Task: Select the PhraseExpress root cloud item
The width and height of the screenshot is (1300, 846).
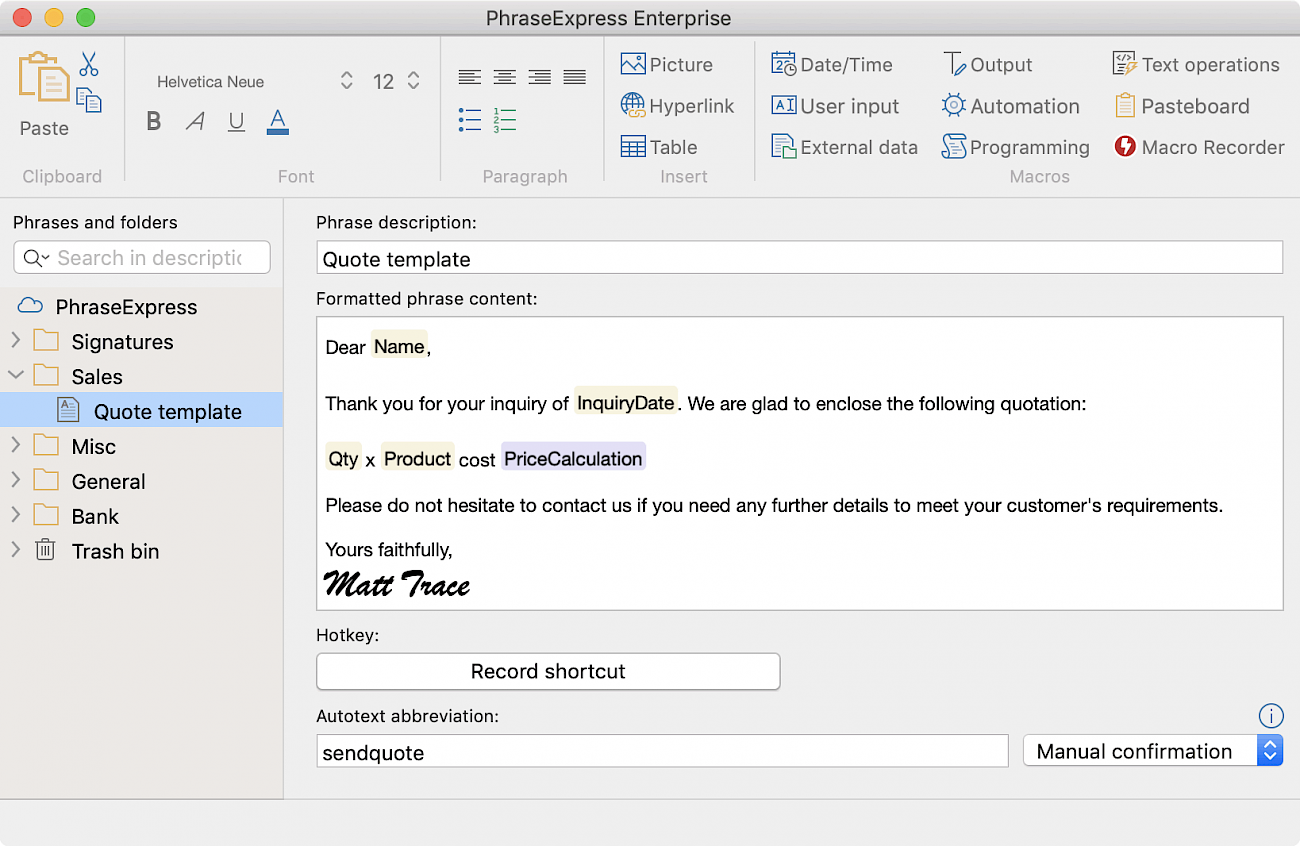Action: [107, 307]
